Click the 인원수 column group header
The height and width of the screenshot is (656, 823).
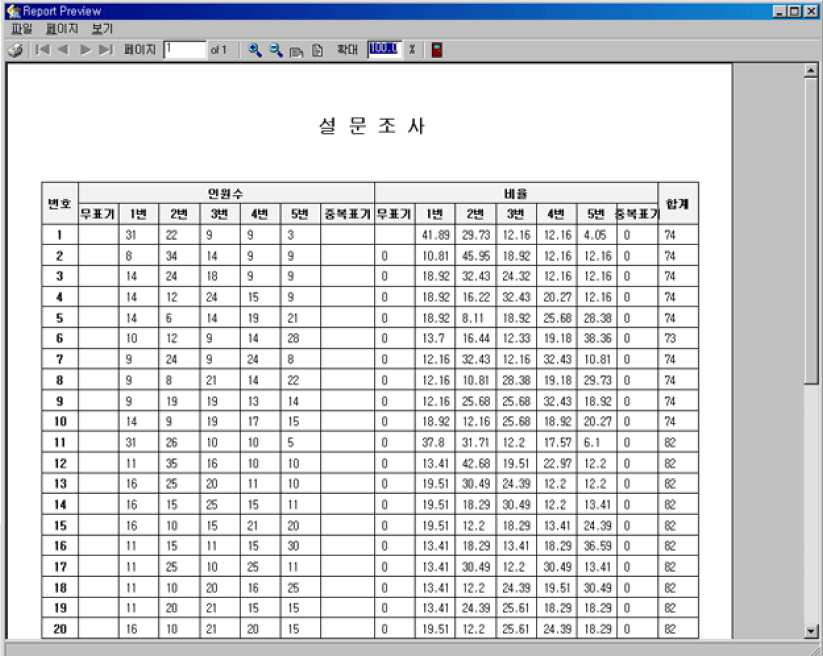coord(226,193)
